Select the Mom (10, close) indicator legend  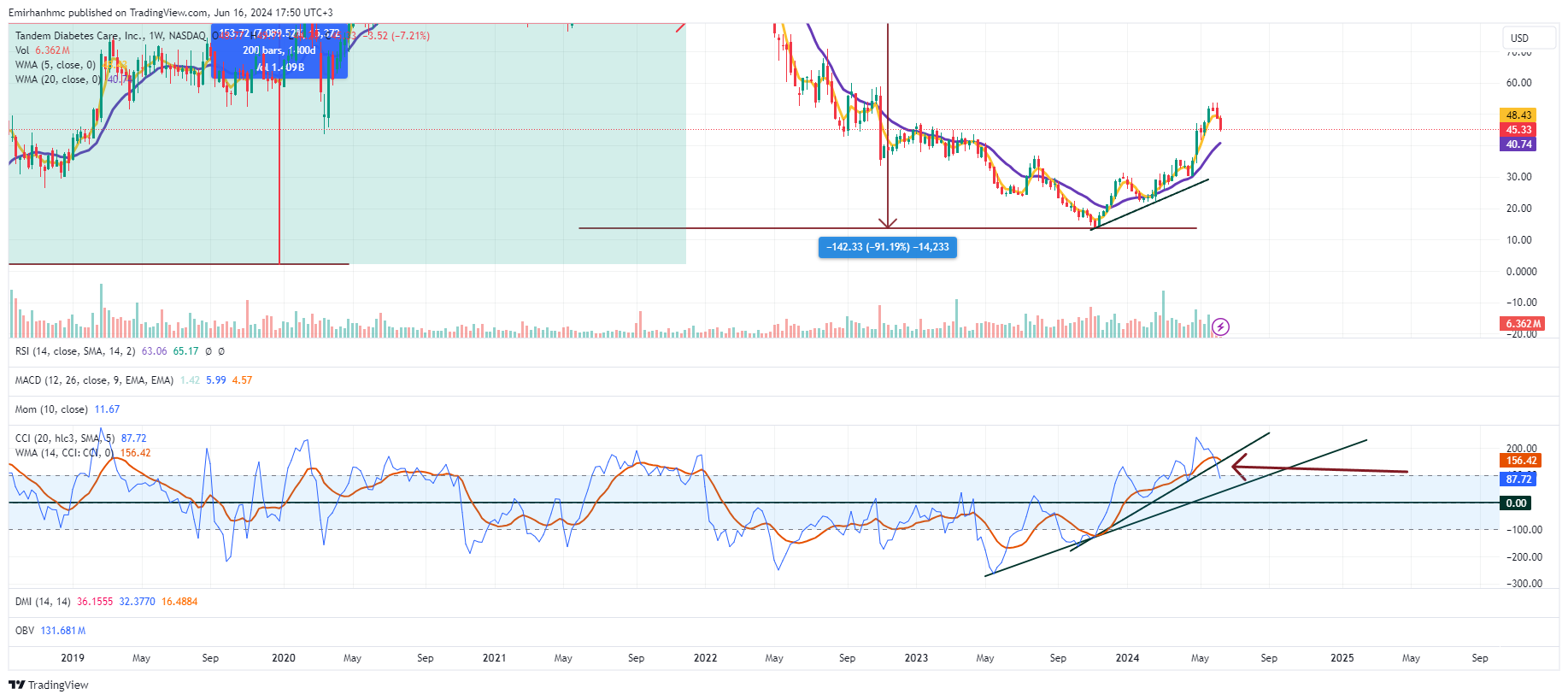pyautogui.click(x=51, y=409)
